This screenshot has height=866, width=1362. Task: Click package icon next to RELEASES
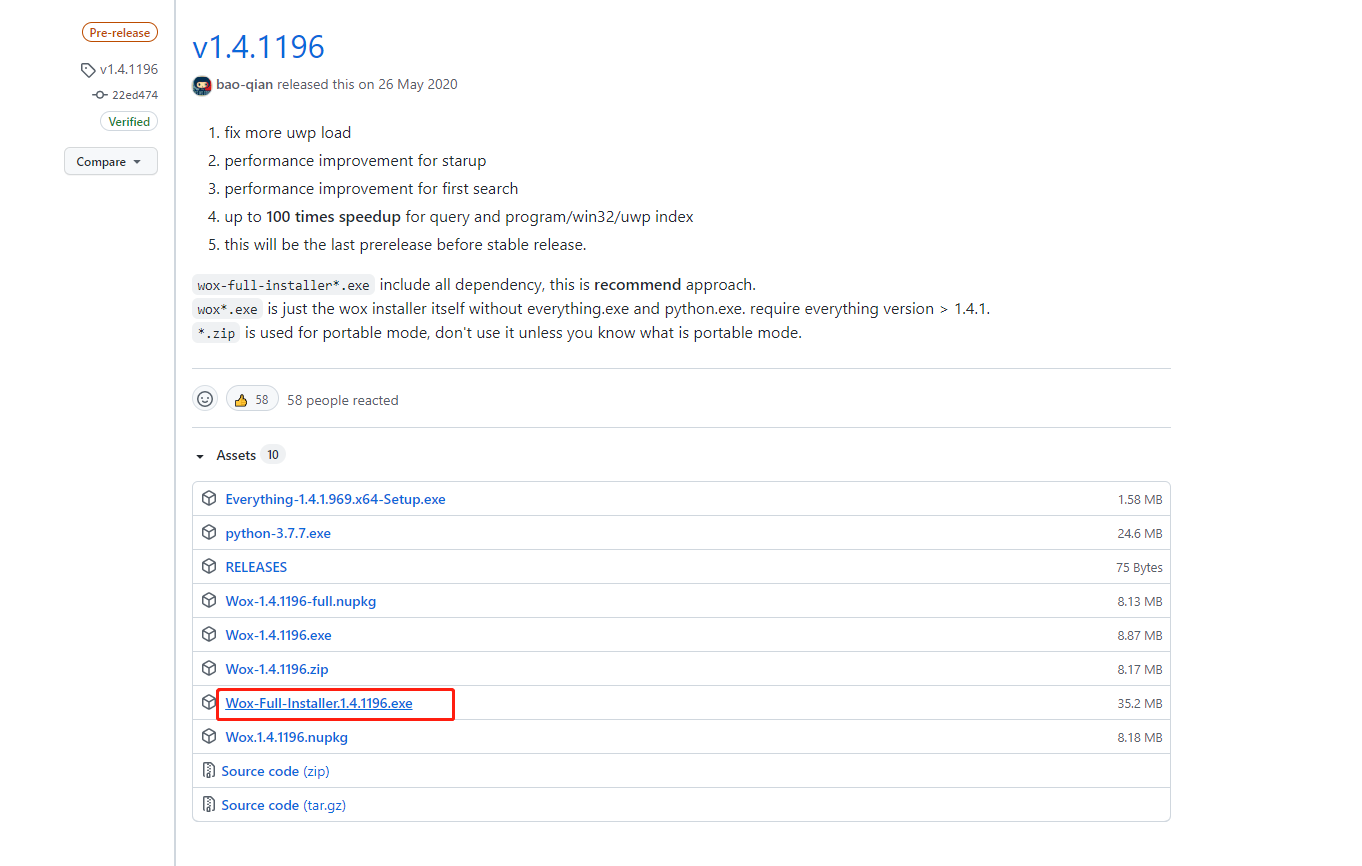click(x=209, y=567)
